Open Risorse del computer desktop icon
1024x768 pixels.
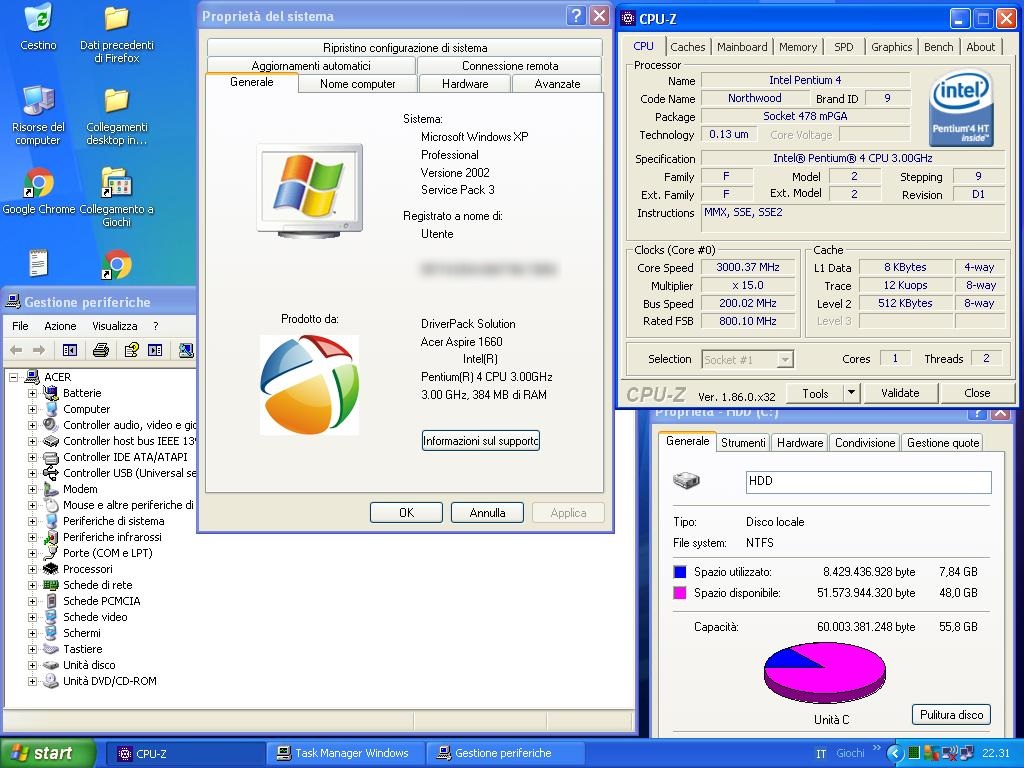click(x=38, y=101)
